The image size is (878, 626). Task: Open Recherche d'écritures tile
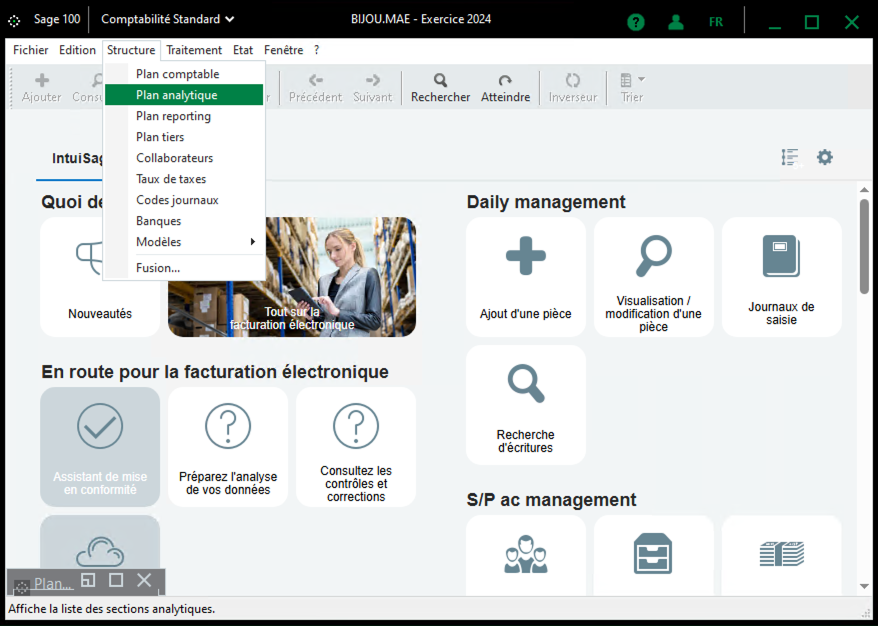point(526,405)
